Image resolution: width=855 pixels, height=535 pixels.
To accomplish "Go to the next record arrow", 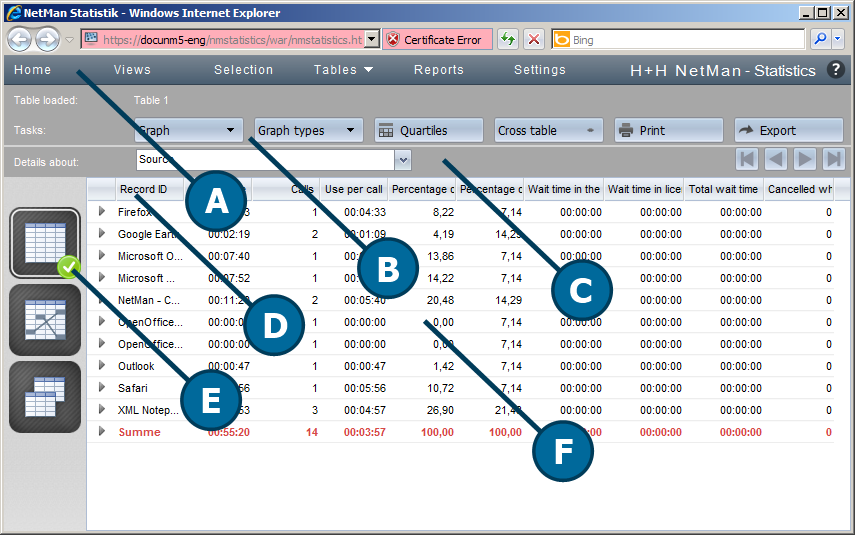I will point(805,159).
